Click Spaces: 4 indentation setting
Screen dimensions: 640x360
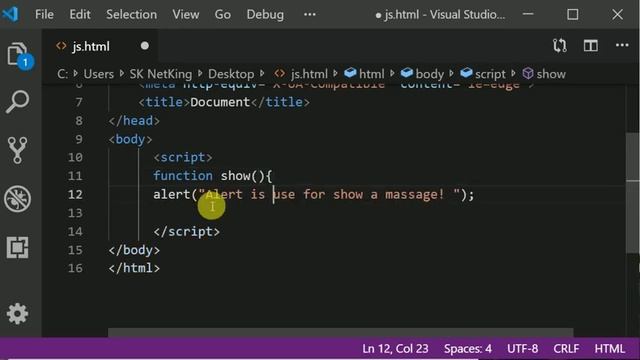pyautogui.click(x=468, y=349)
